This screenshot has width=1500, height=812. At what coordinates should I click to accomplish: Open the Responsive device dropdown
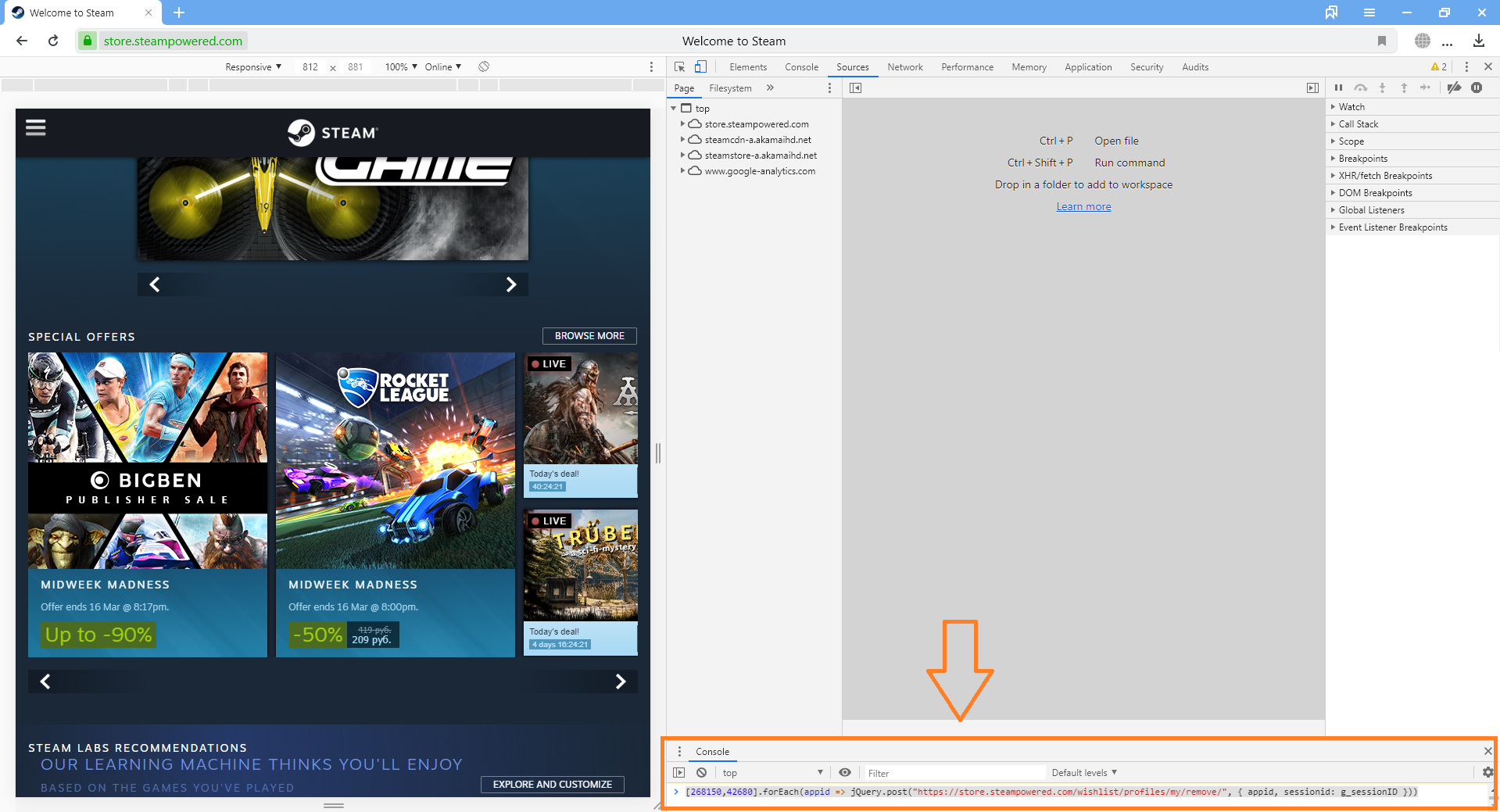253,67
